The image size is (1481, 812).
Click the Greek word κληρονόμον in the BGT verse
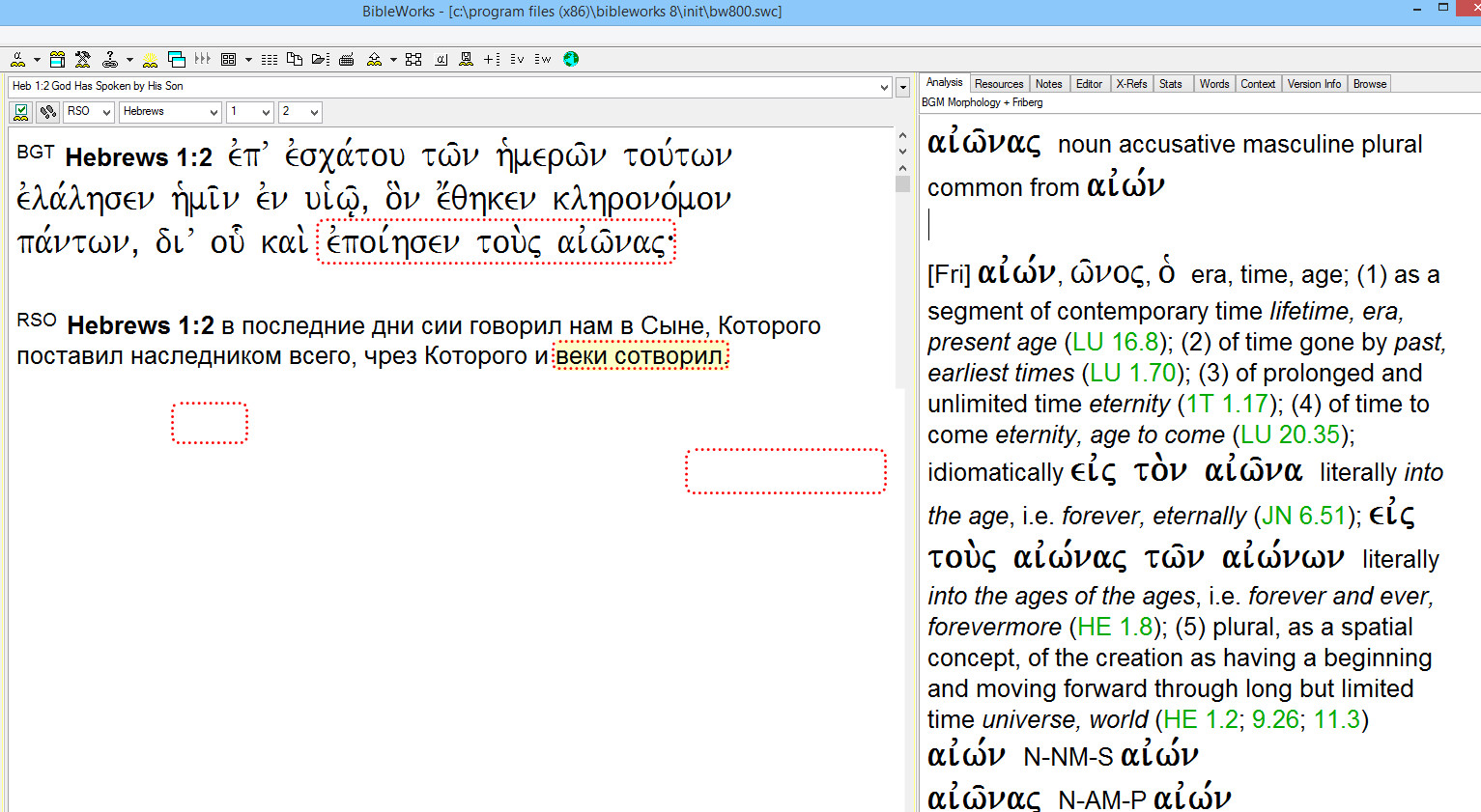coord(641,200)
